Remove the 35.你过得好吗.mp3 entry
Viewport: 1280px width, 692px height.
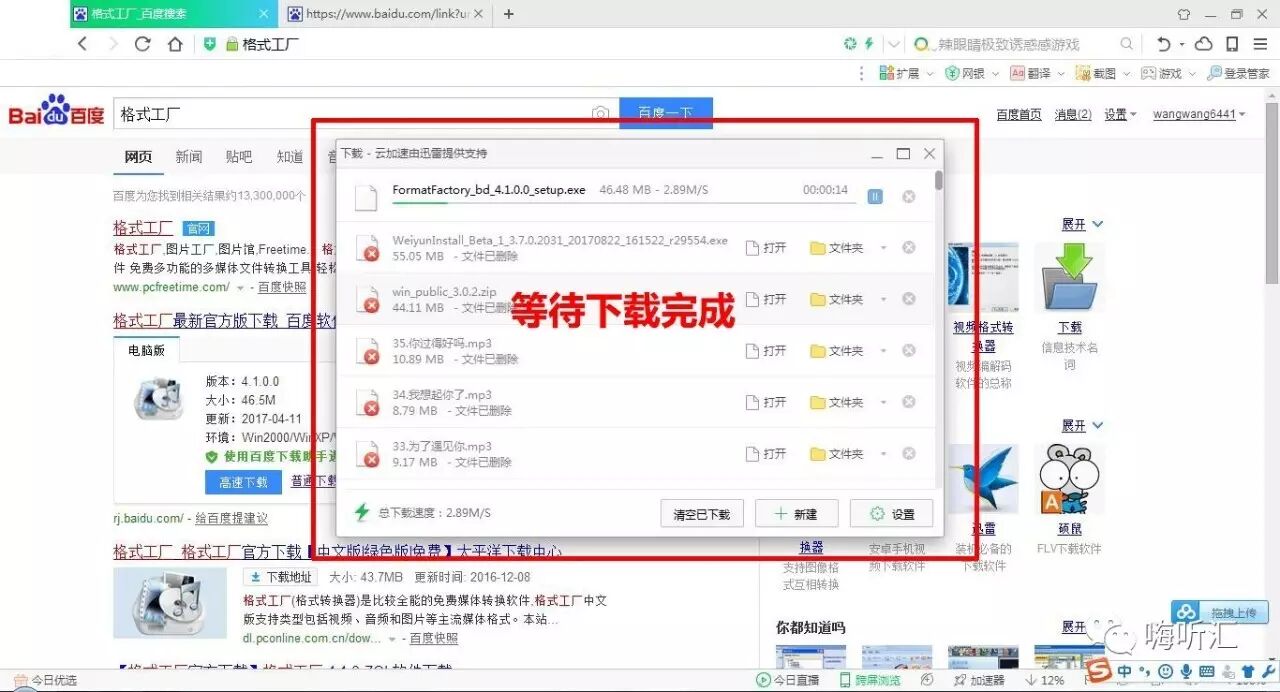tap(909, 350)
